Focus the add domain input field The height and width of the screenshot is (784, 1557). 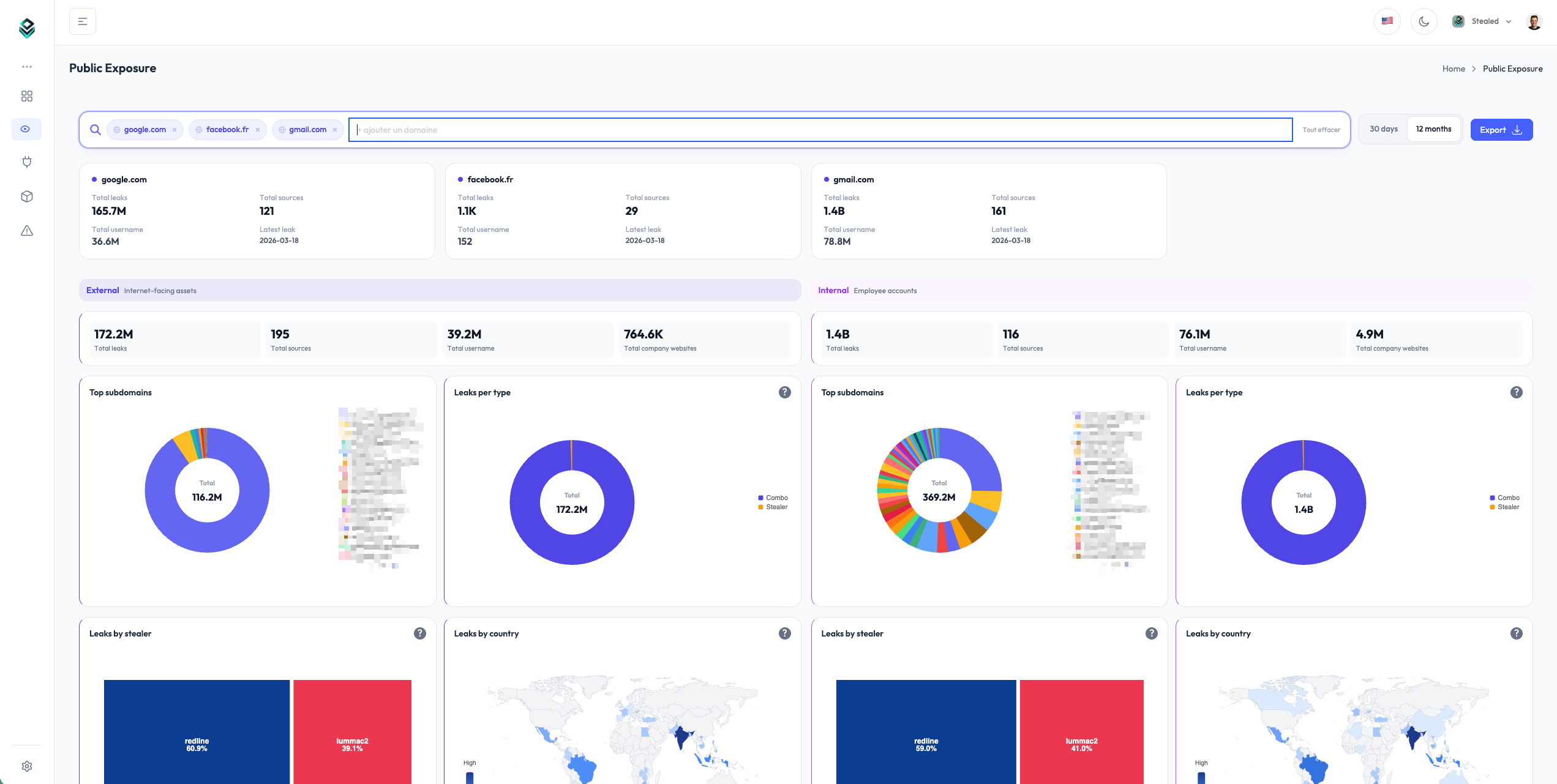(x=820, y=130)
